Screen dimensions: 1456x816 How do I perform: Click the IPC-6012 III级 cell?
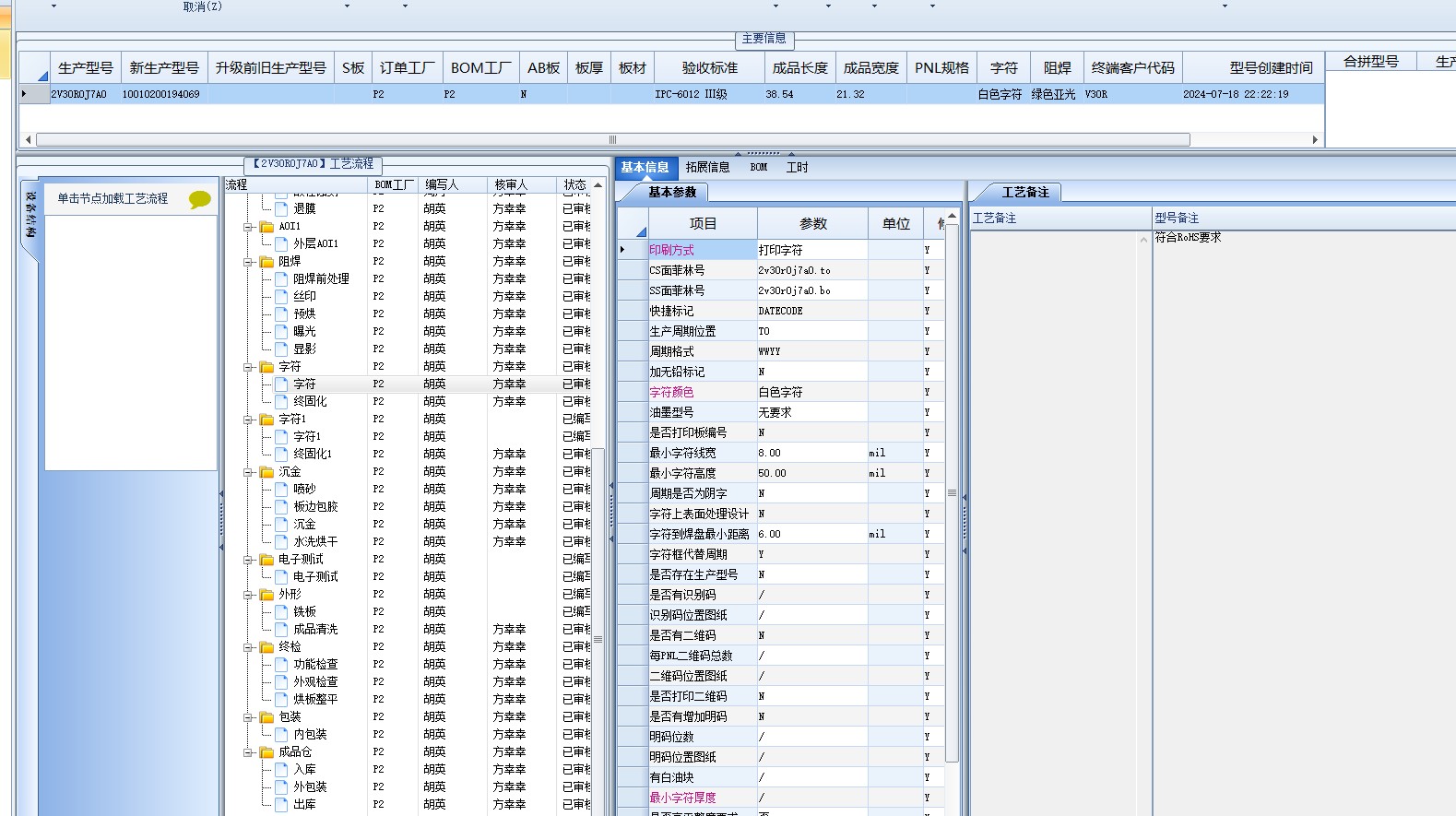point(709,94)
